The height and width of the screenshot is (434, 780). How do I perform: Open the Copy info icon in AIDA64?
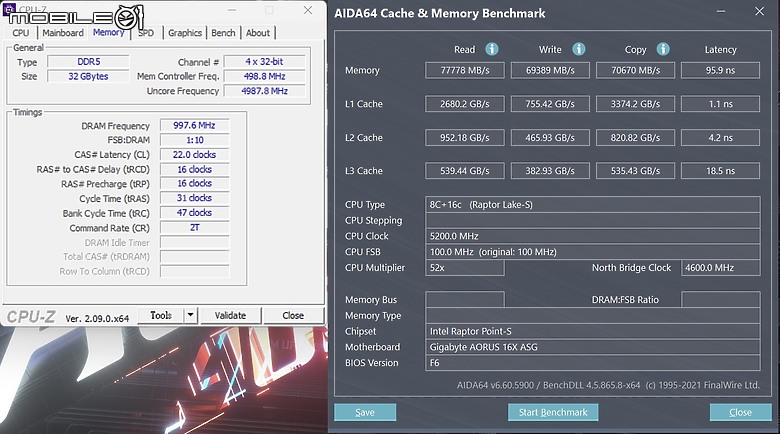(x=663, y=49)
